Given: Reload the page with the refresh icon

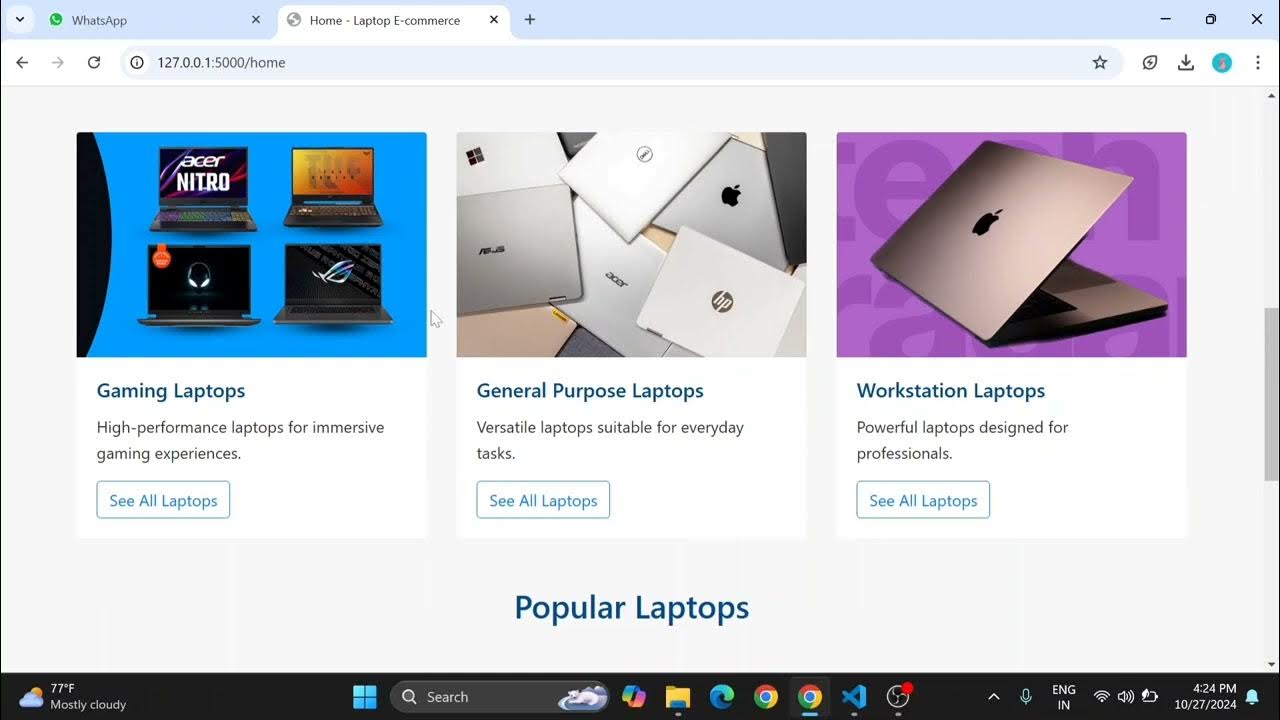Looking at the screenshot, I should (x=94, y=62).
